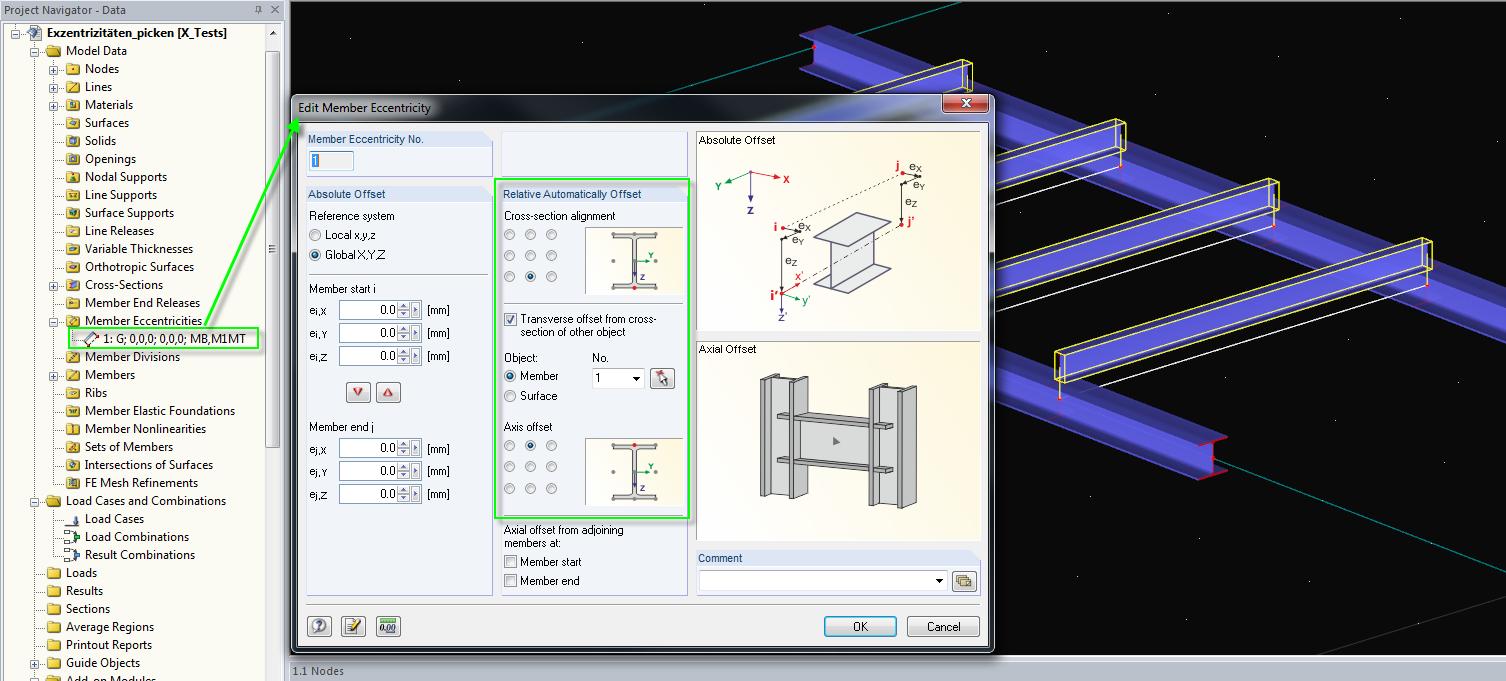Select Sets of Members tree item
The width and height of the screenshot is (1506, 681).
129,447
